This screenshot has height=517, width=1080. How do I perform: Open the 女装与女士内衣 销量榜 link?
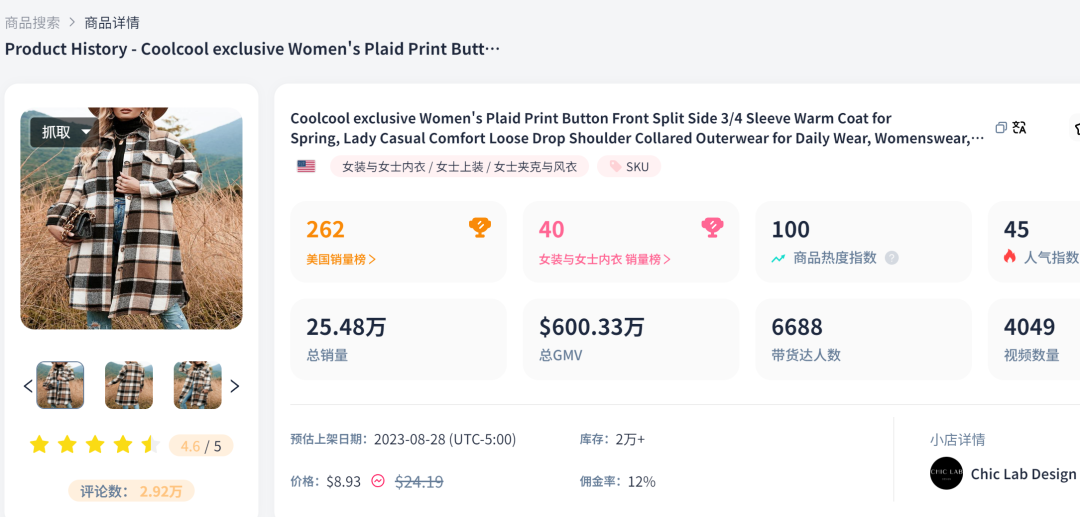point(604,259)
